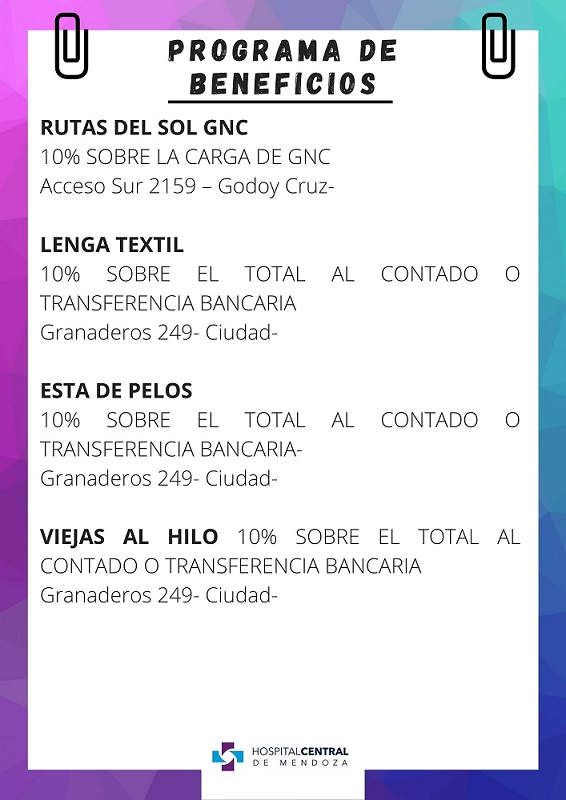
Task: Click the right paperclip icon
Action: (x=499, y=46)
